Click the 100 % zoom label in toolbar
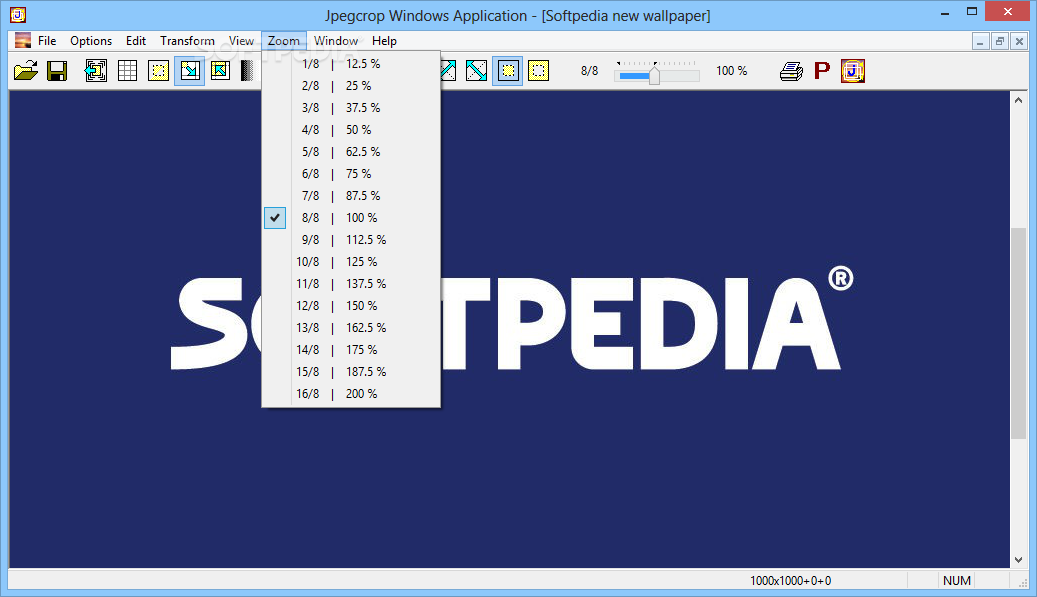 731,71
